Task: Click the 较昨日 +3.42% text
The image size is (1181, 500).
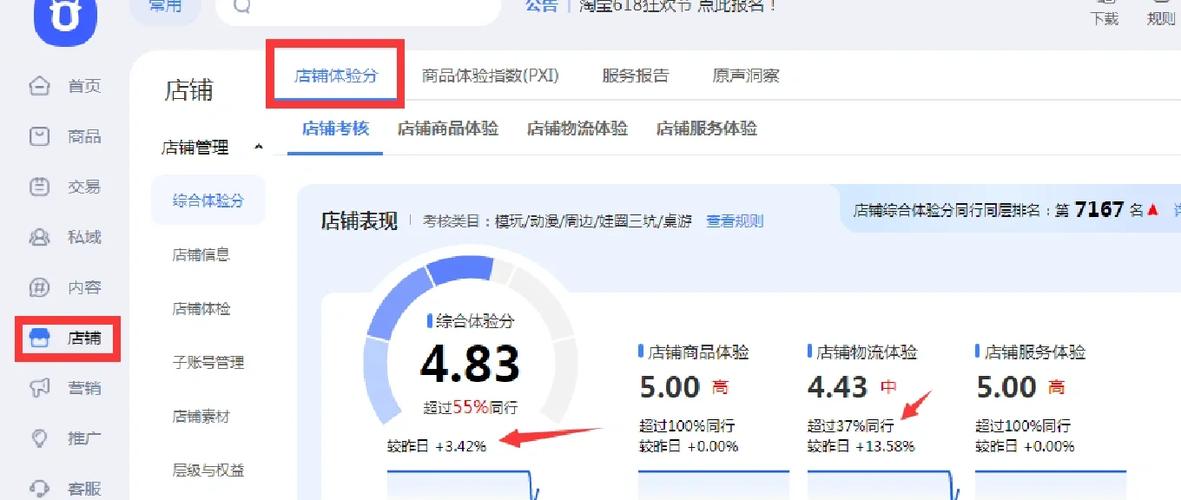Action: point(437,446)
